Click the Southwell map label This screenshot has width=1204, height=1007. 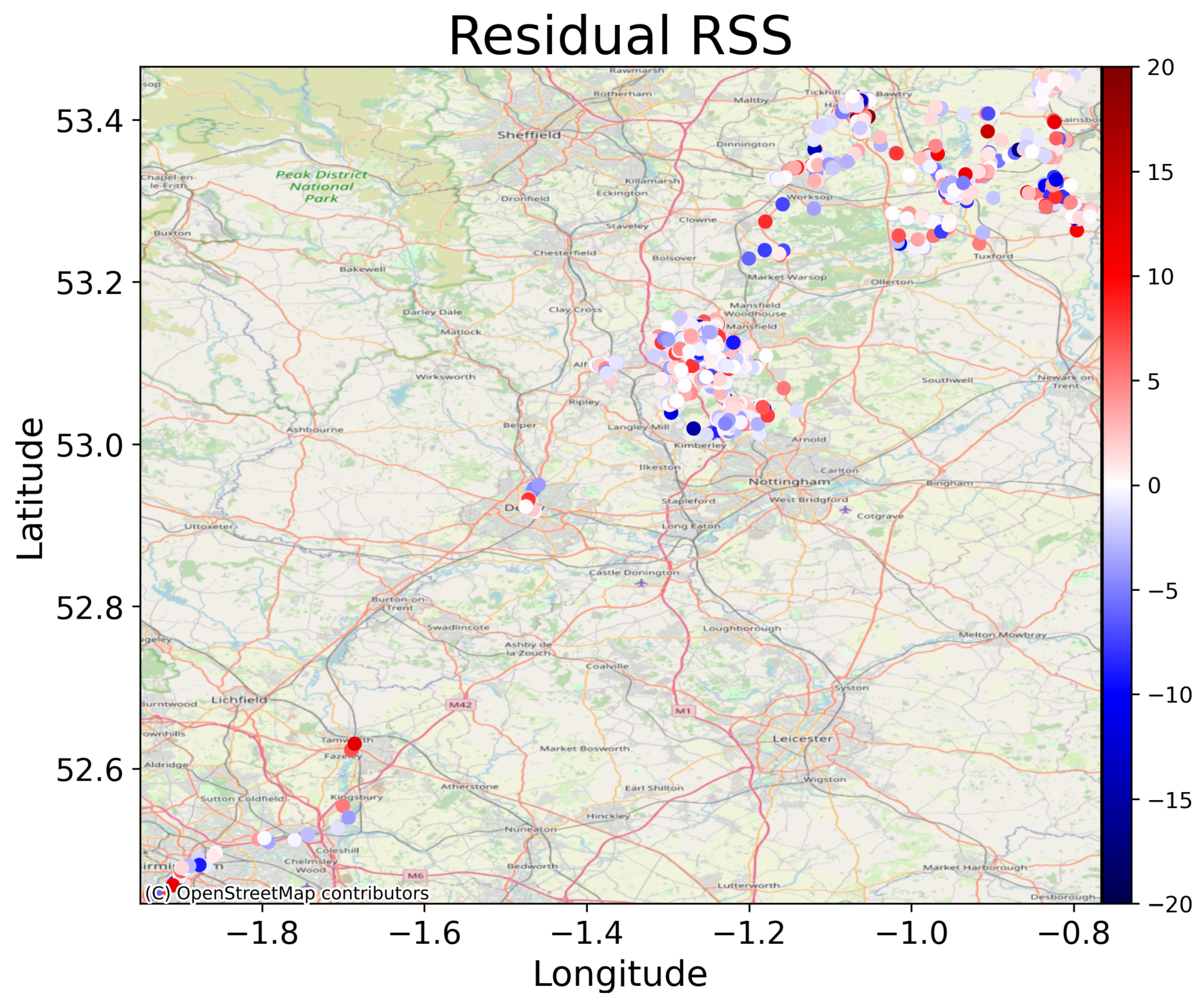[947, 380]
